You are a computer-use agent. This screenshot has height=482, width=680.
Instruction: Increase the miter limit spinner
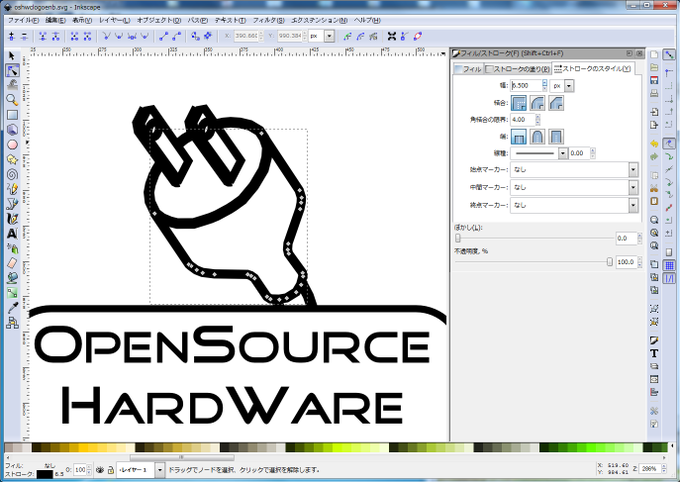pyautogui.click(x=538, y=117)
